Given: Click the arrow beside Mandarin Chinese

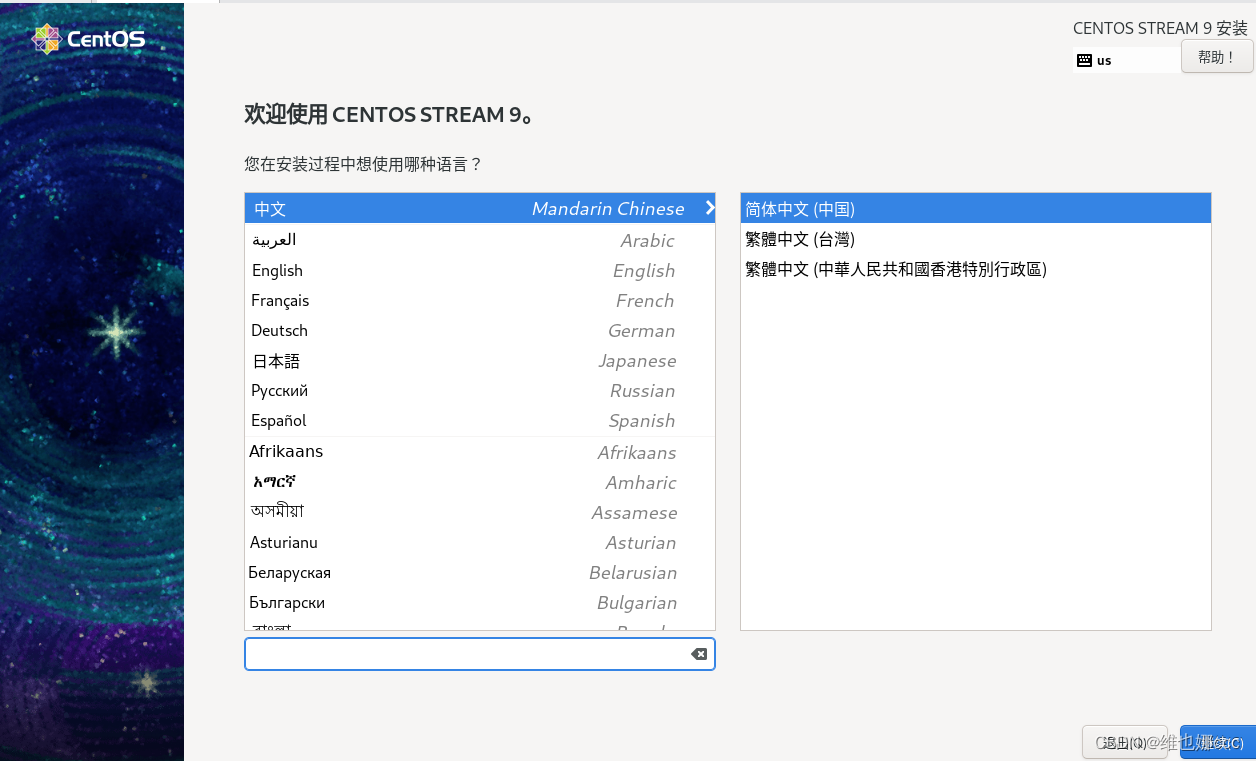Looking at the screenshot, I should [710, 208].
